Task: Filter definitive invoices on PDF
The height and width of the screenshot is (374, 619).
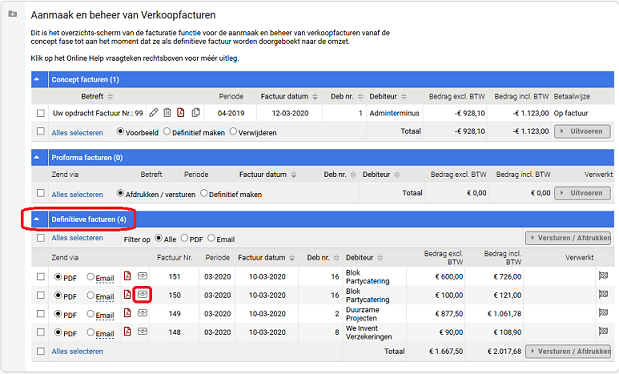Action: pos(184,238)
